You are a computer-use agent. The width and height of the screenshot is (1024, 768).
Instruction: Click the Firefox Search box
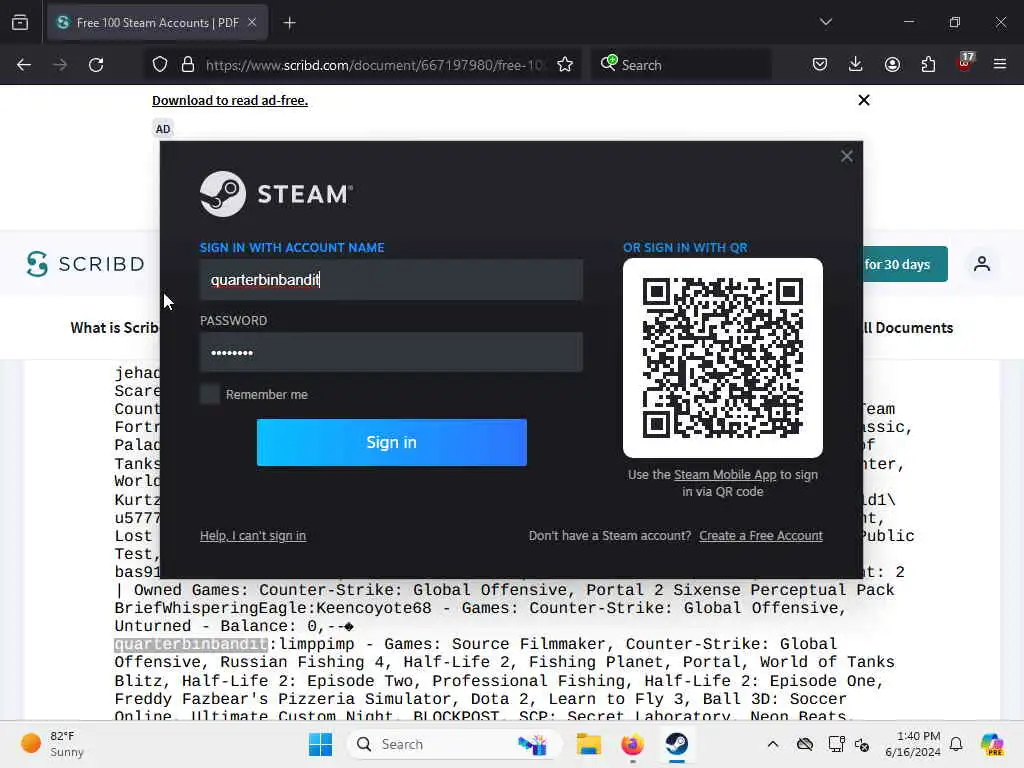point(681,65)
